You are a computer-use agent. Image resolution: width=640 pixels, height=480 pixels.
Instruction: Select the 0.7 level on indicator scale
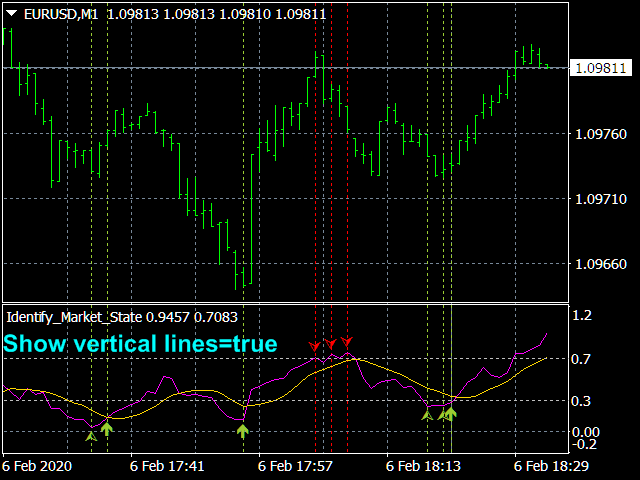coord(581,359)
